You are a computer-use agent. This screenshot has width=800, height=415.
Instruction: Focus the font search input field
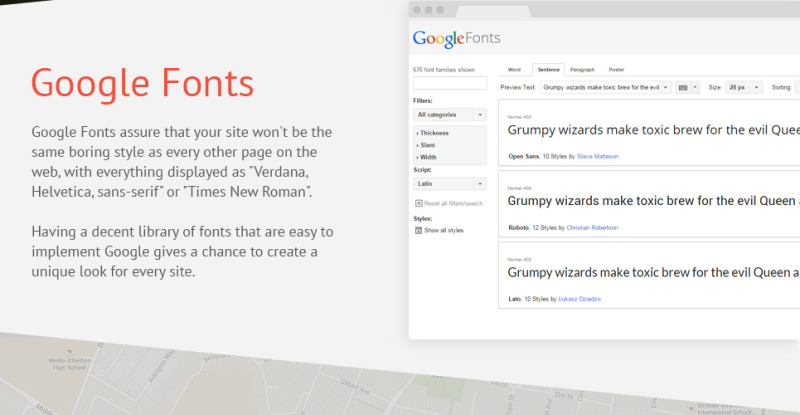pos(450,83)
